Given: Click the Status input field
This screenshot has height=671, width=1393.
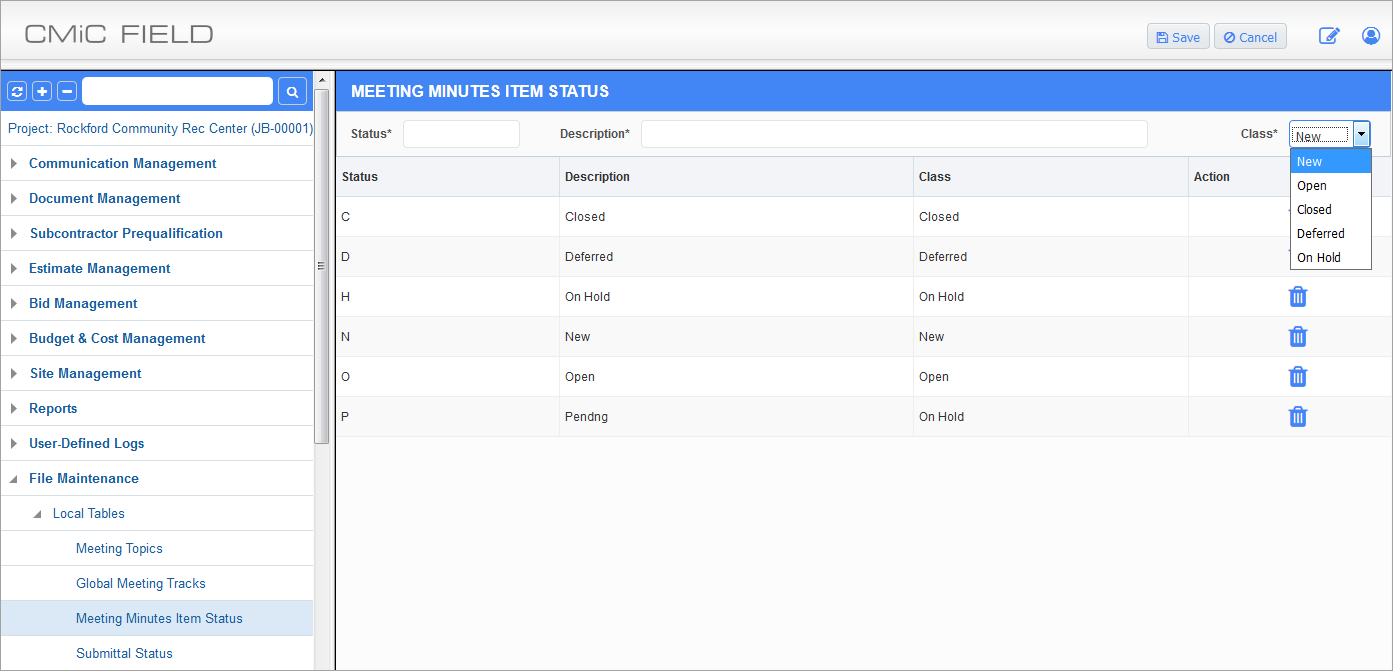Looking at the screenshot, I should click(x=461, y=134).
